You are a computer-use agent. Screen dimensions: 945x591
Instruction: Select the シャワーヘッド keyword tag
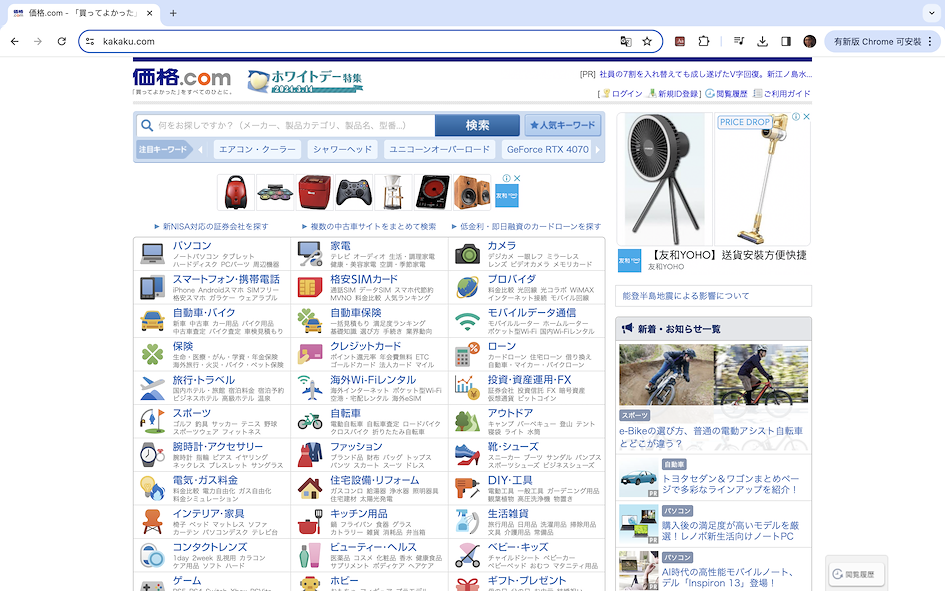click(342, 149)
